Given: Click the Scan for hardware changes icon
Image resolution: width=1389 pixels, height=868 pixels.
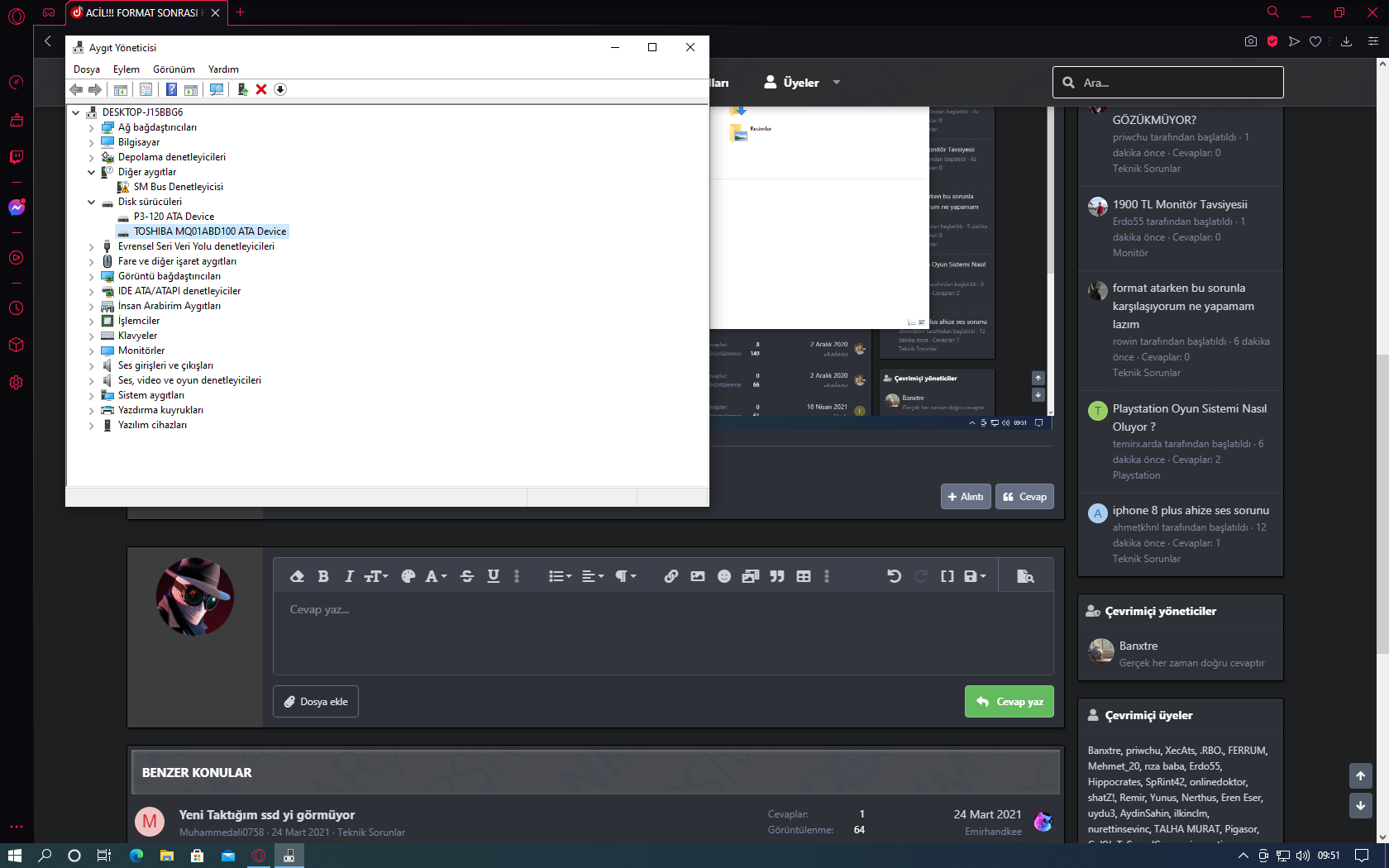Looking at the screenshot, I should point(217,89).
